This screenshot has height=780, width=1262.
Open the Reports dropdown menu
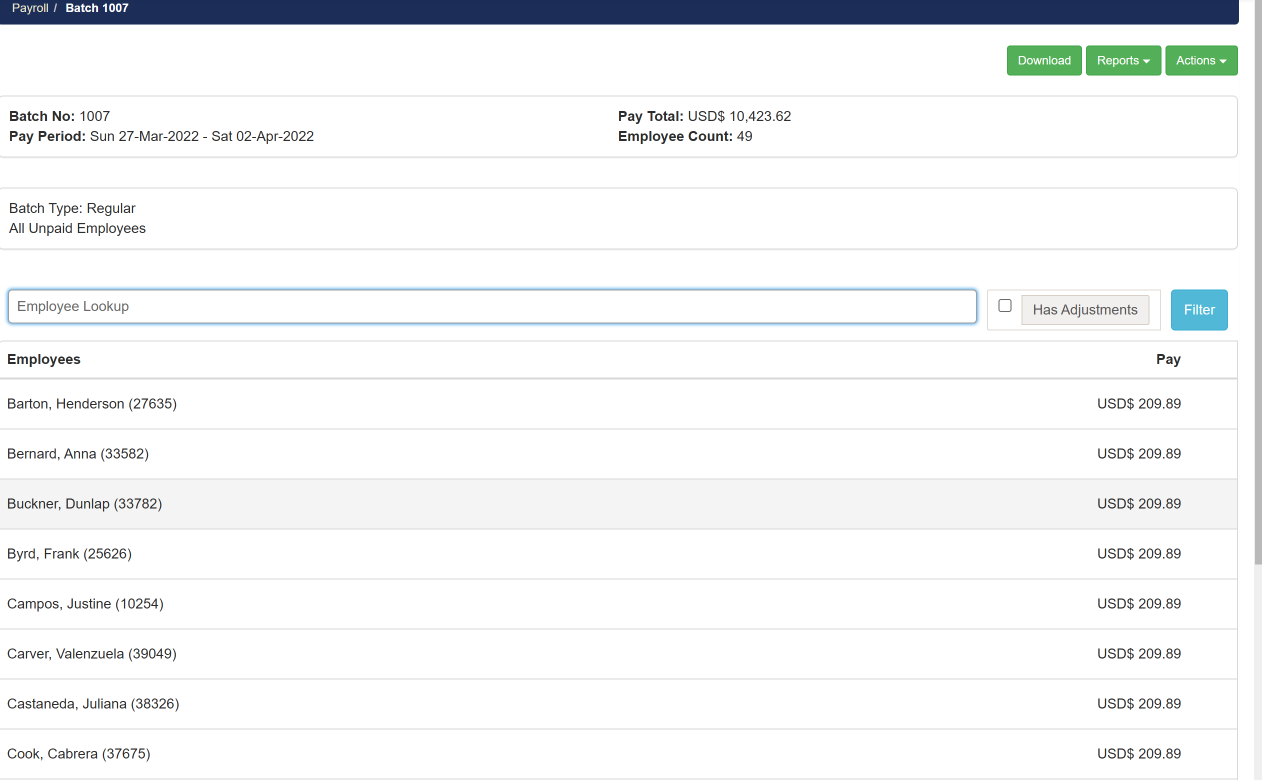[1123, 60]
